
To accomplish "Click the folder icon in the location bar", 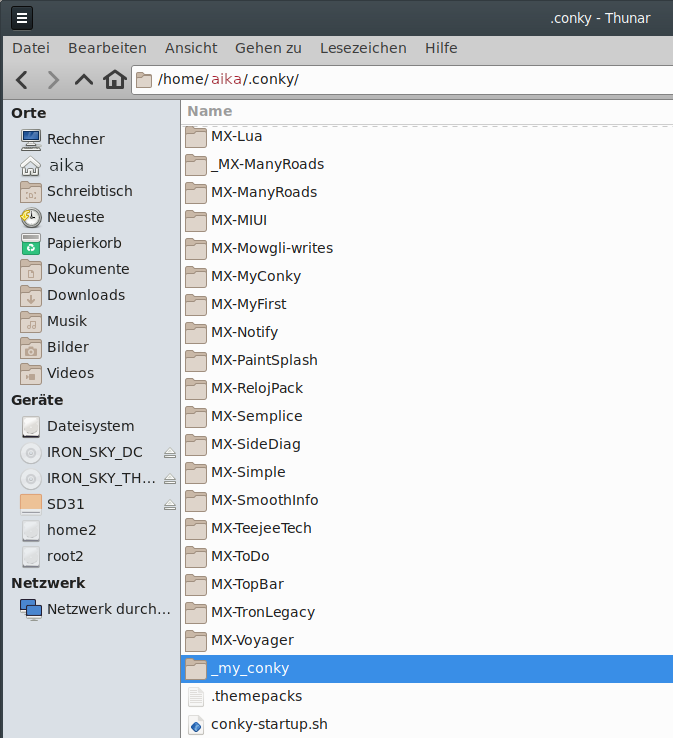I will coord(144,80).
